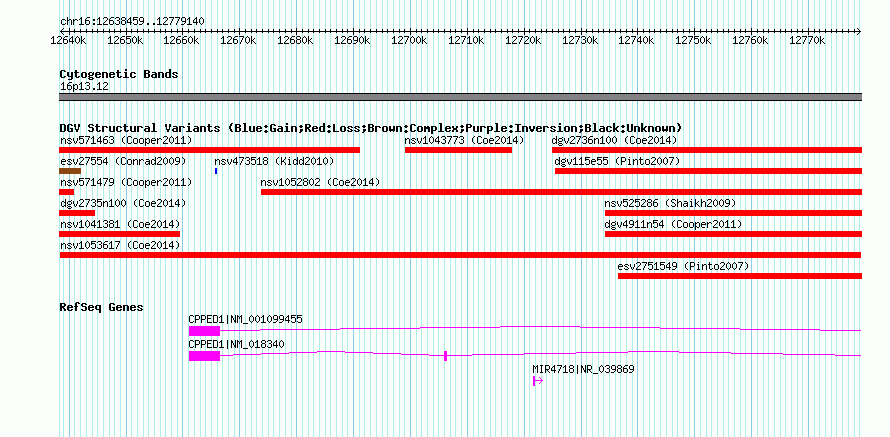The width and height of the screenshot is (890, 437).
Task: Click the ruler's left end arrow
Action: [61, 31]
